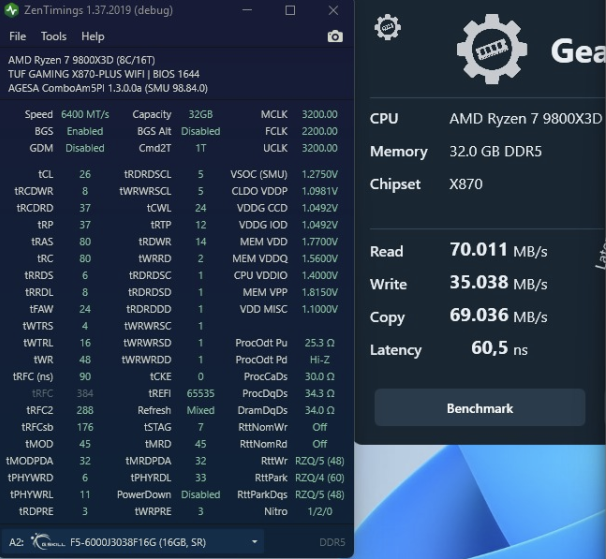Click the Copy result 69.036 MB/s
The height and width of the screenshot is (559, 606).
pyautogui.click(x=498, y=315)
